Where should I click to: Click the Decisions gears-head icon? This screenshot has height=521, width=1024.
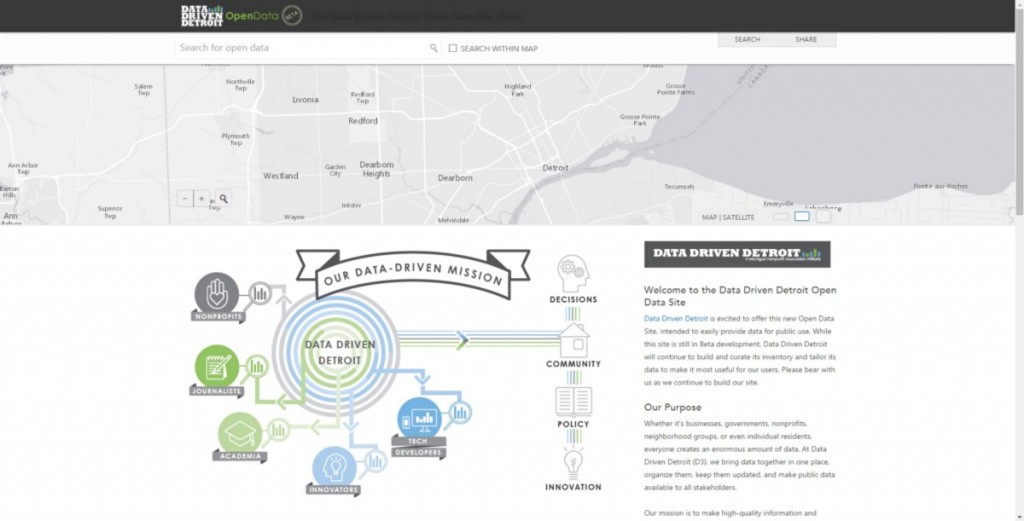coord(573,274)
